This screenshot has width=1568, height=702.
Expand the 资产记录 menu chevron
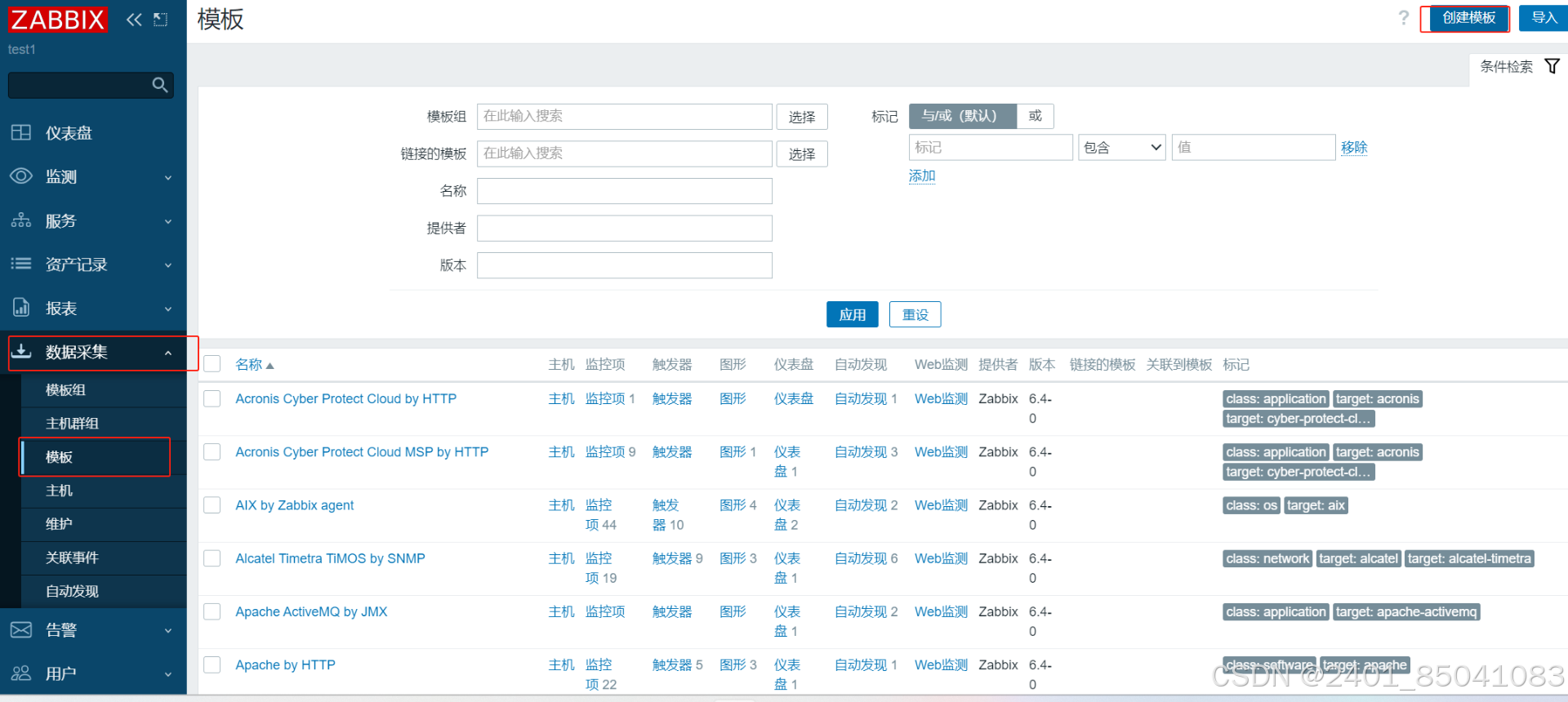[168, 264]
